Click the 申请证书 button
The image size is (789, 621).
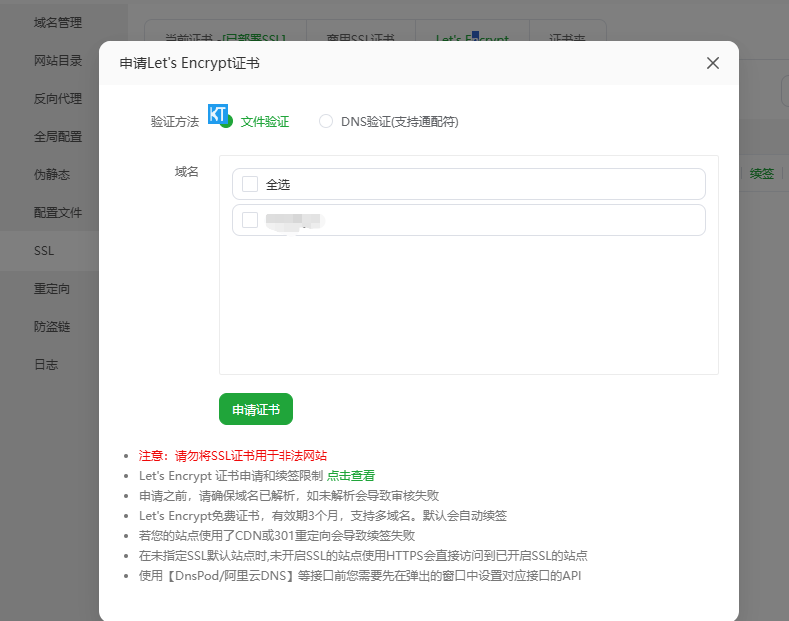pyautogui.click(x=256, y=409)
